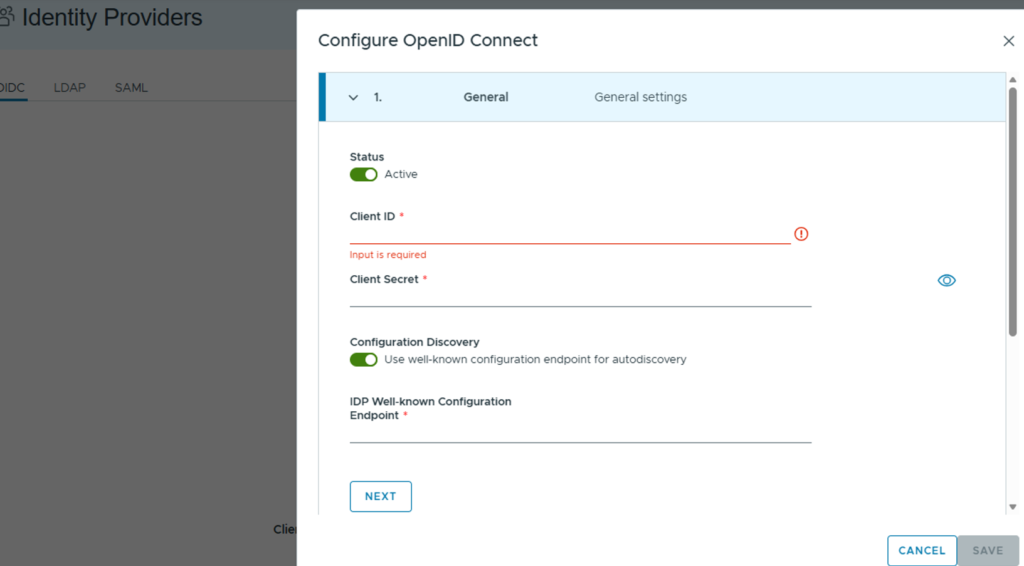
Task: Click the dialog's vertical scrollbar thumb
Action: tap(1013, 210)
